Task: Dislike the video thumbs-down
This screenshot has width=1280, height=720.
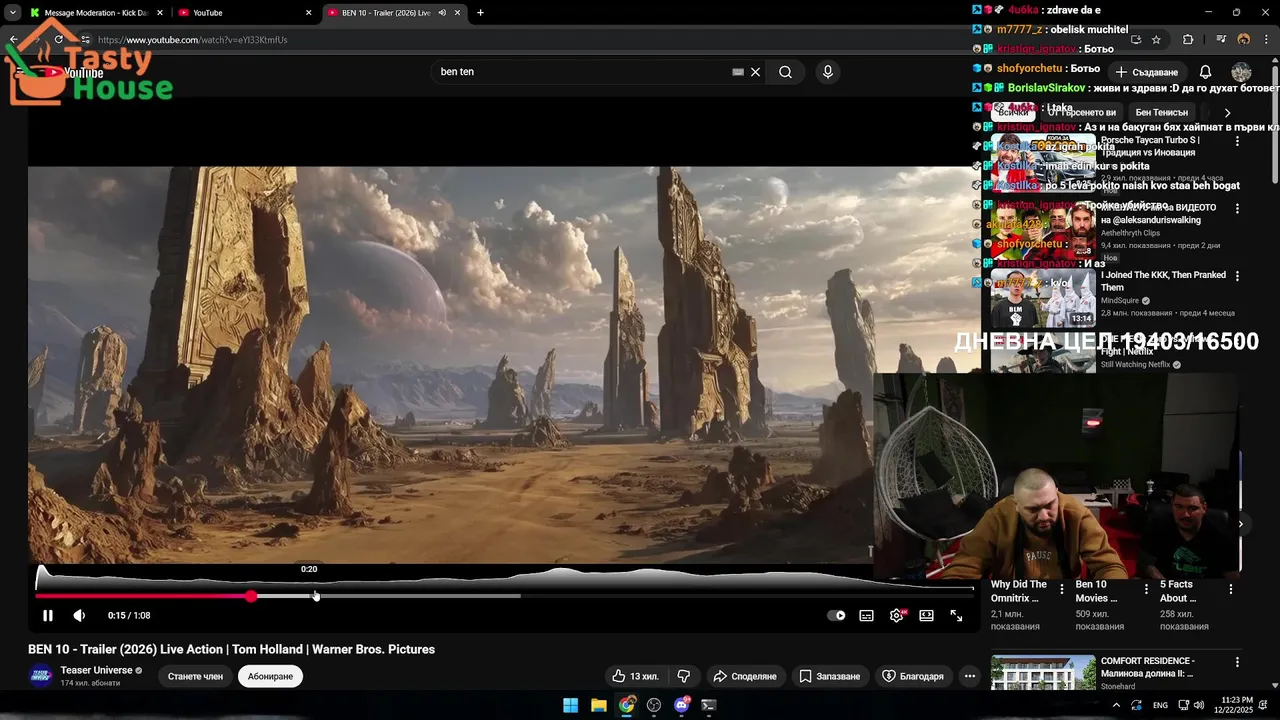Action: 683,676
